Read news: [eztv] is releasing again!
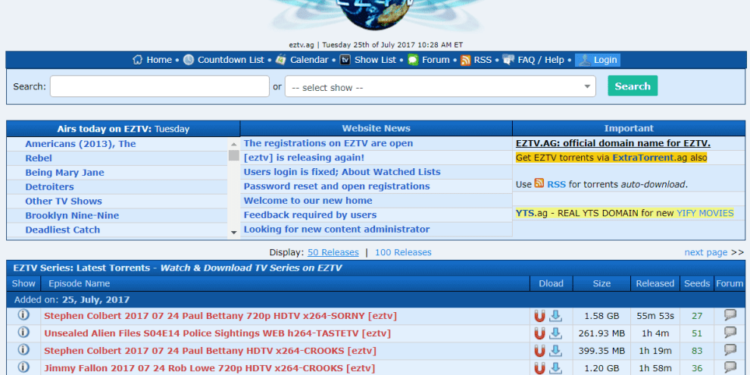This screenshot has width=750, height=375. click(x=304, y=158)
